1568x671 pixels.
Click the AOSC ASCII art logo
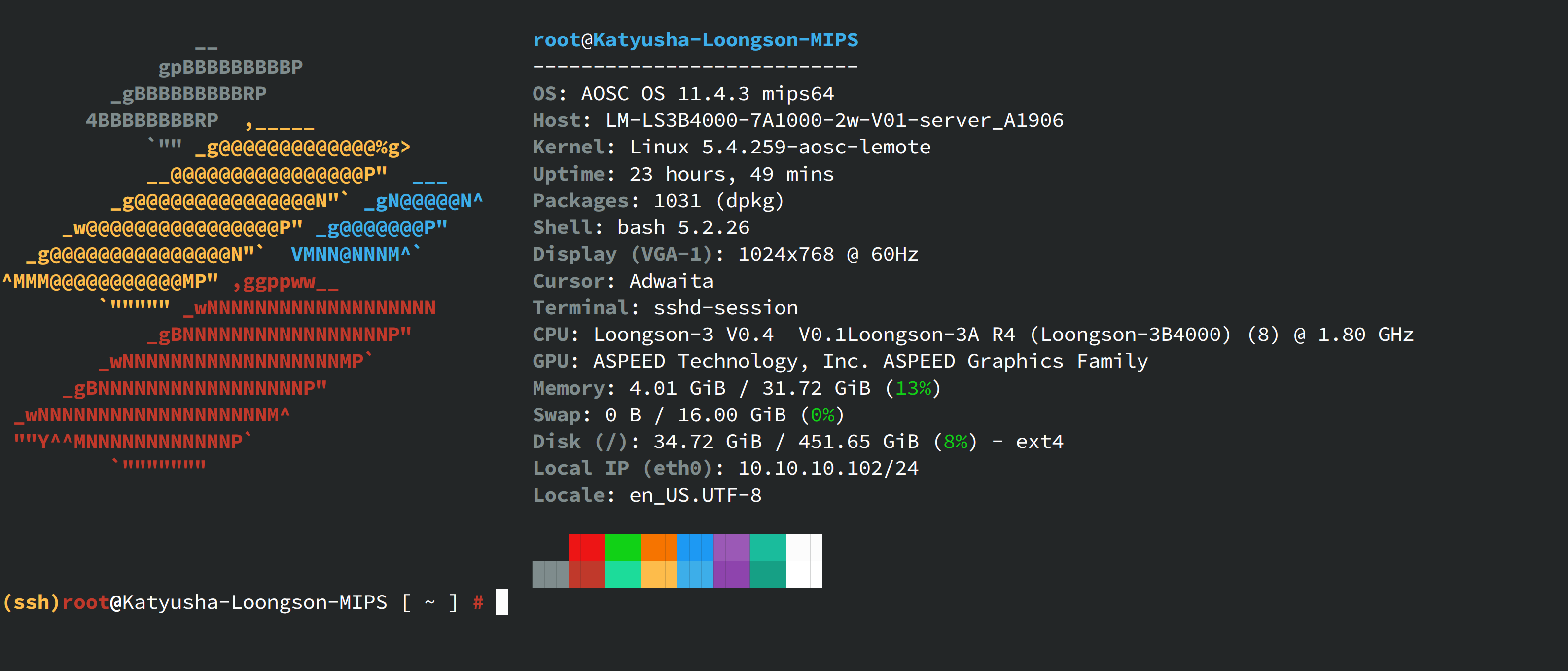tap(231, 256)
